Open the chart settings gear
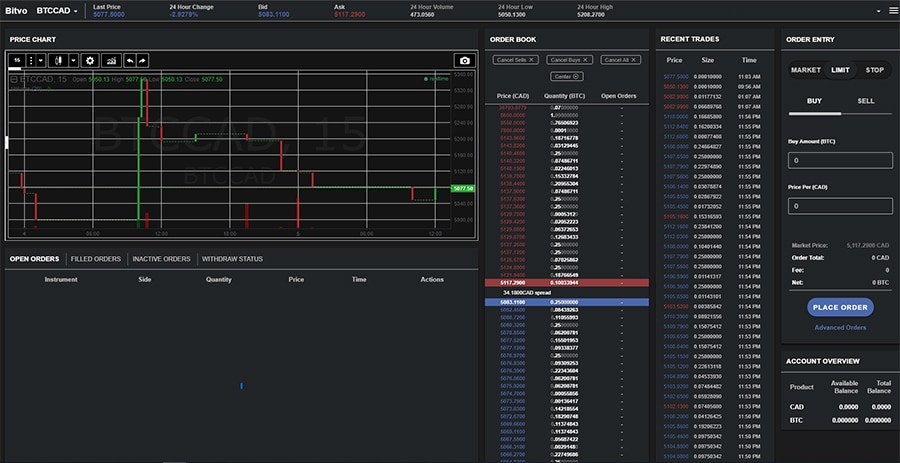This screenshot has width=900, height=463. [90, 61]
